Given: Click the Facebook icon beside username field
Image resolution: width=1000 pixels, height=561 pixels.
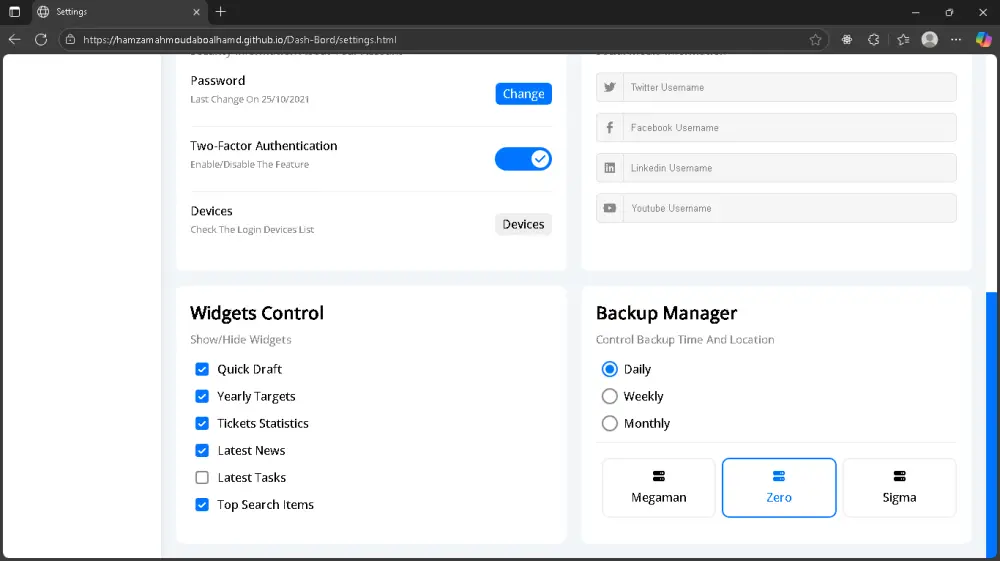Looking at the screenshot, I should [x=610, y=128].
